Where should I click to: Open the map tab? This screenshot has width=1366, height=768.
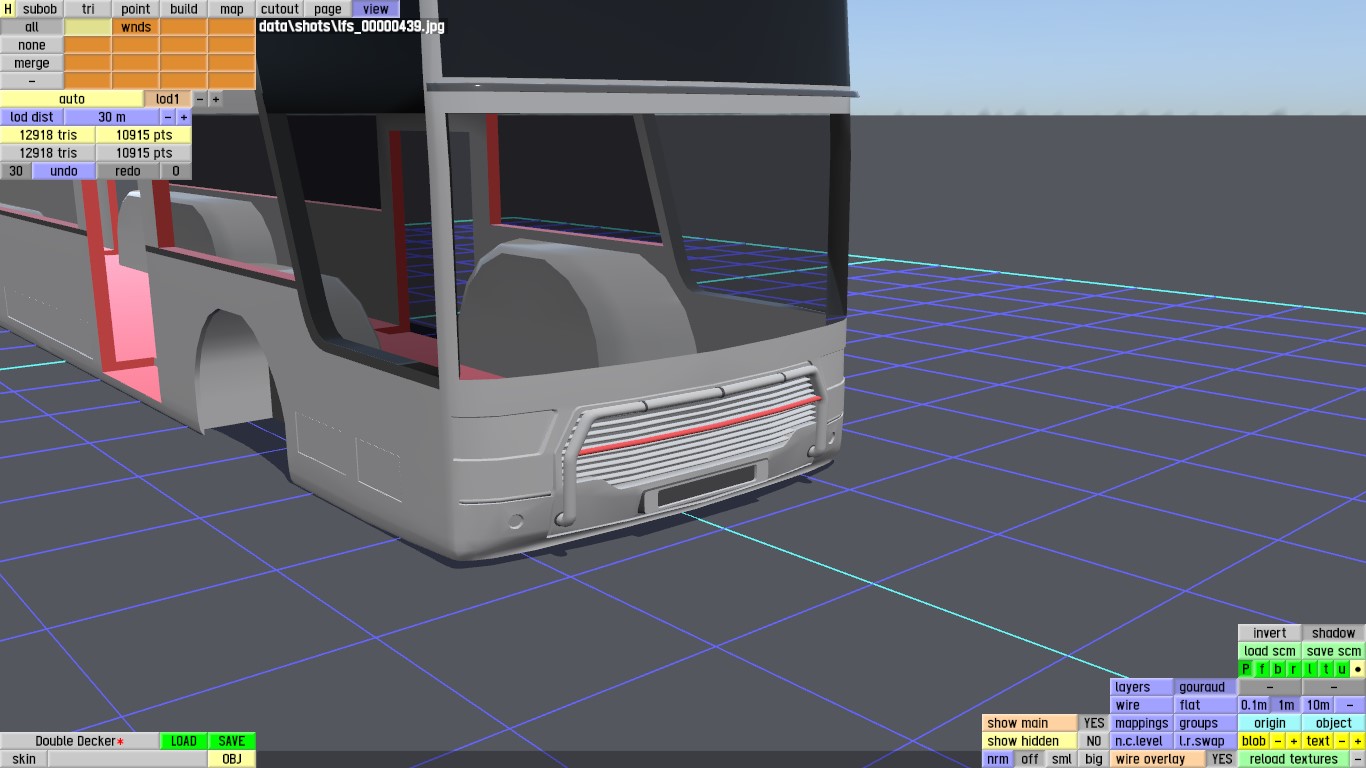(232, 9)
